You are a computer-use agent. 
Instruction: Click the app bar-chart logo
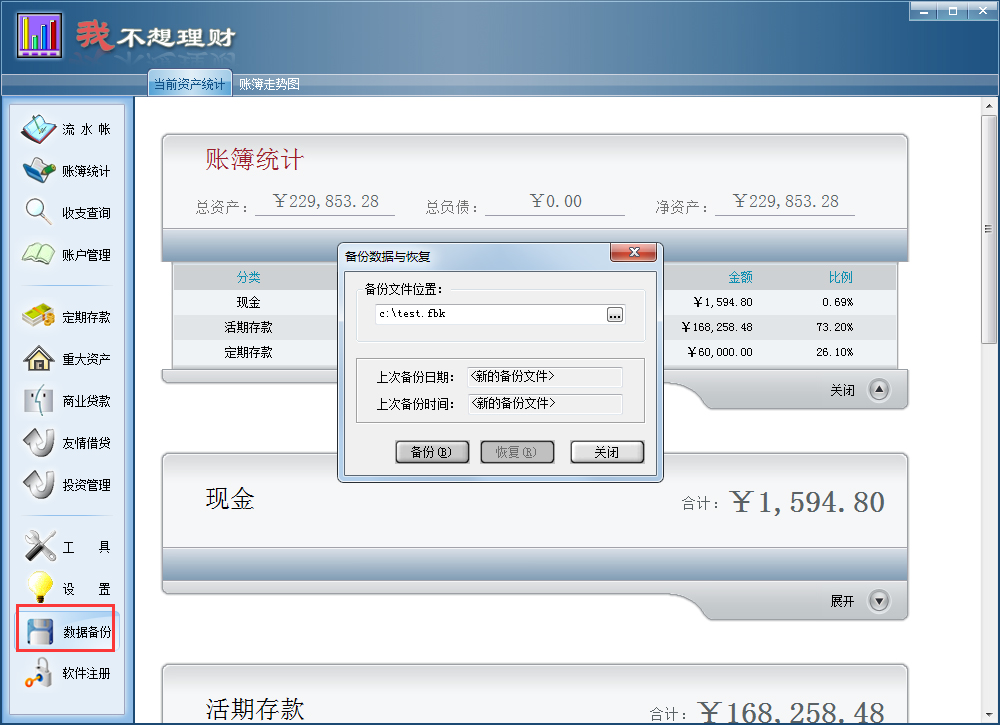pos(40,36)
